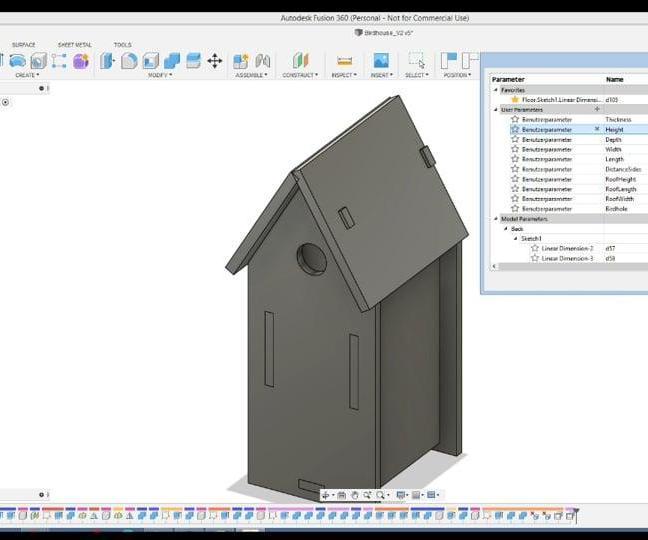Select the RoofWidth parameter name

[619, 199]
